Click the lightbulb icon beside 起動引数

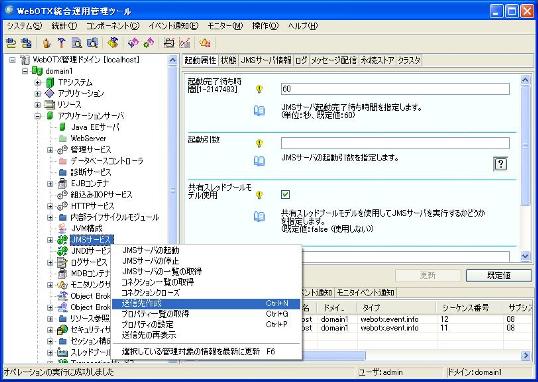pos(259,143)
